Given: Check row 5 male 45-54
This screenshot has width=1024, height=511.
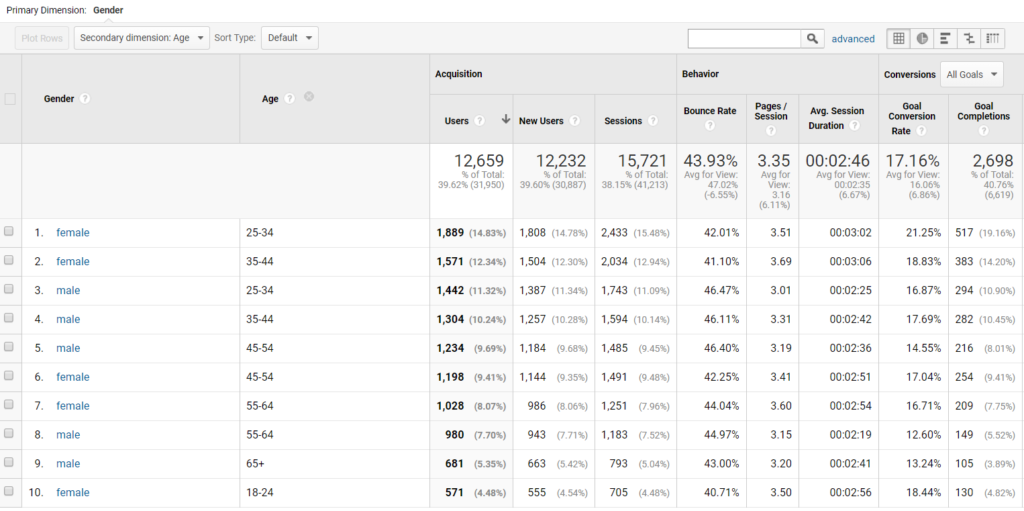Looking at the screenshot, I should [x=8, y=347].
